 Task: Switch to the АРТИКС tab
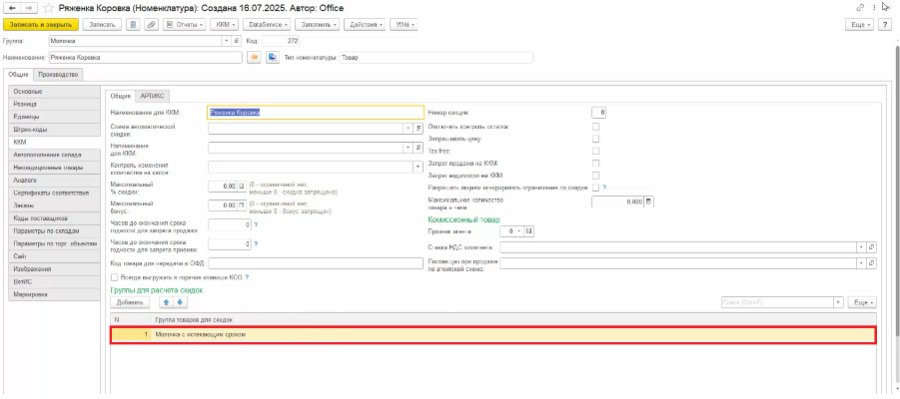coord(152,96)
